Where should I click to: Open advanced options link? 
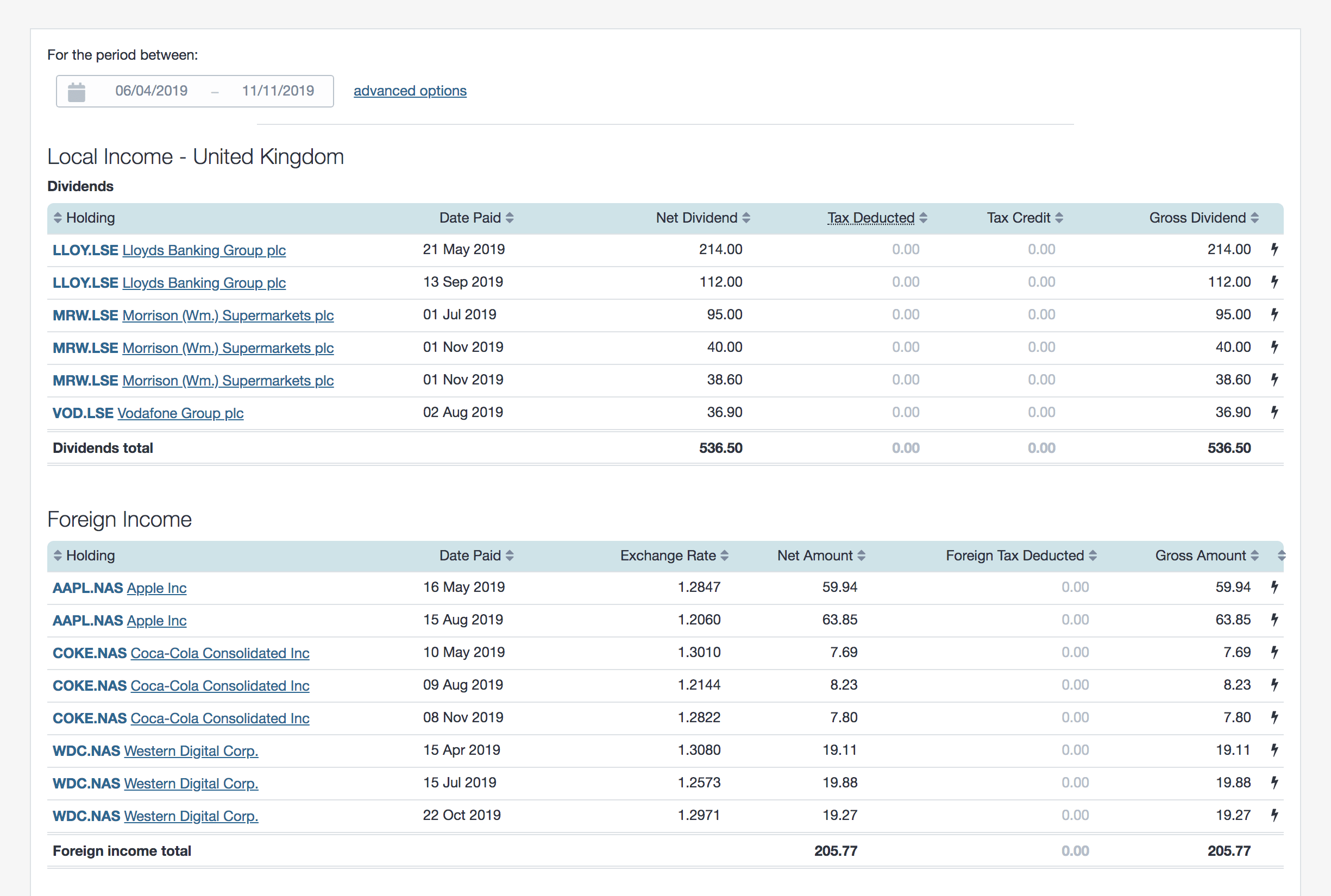tap(410, 91)
